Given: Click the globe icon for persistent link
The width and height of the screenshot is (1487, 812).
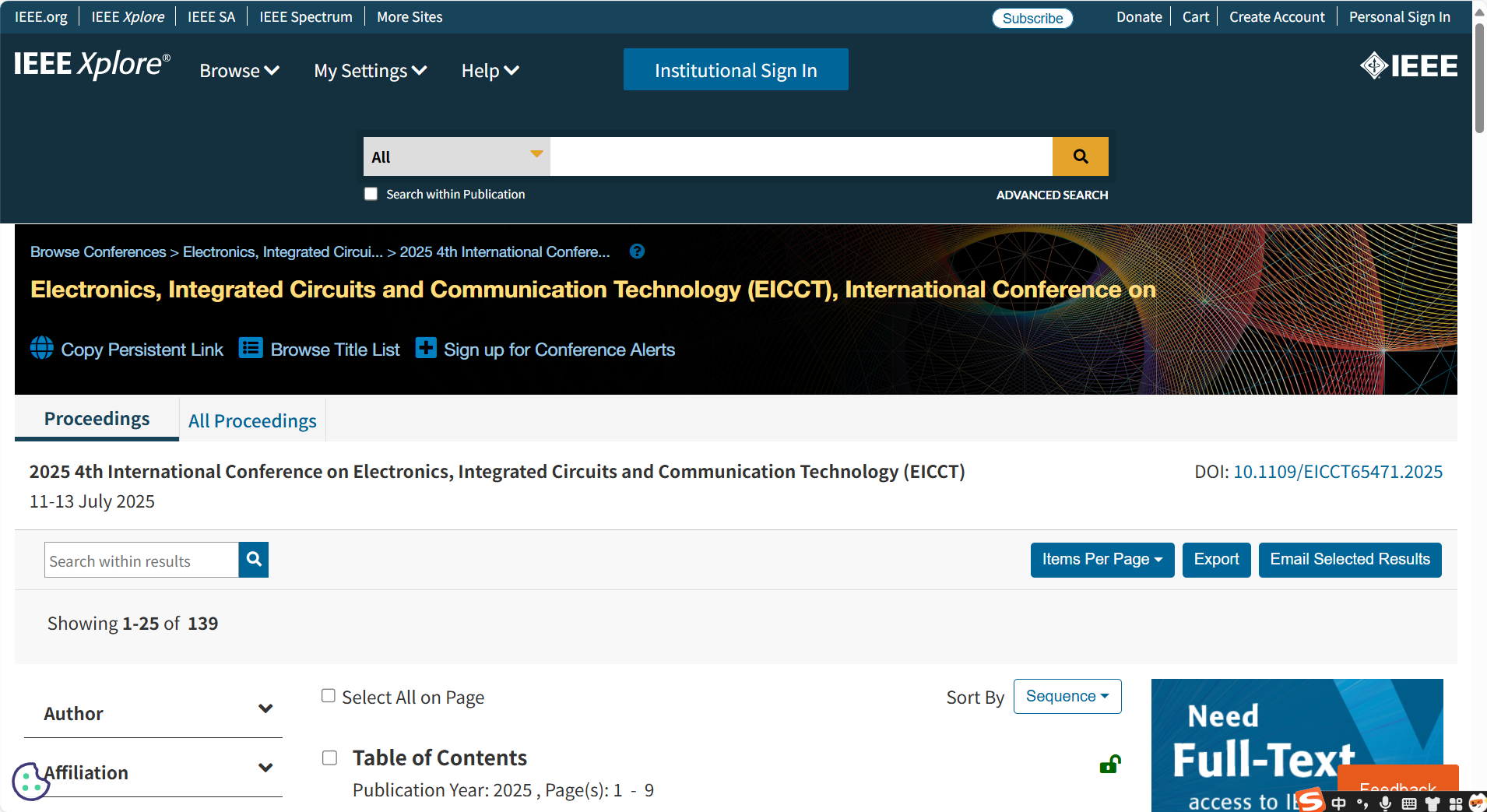Looking at the screenshot, I should pyautogui.click(x=42, y=348).
